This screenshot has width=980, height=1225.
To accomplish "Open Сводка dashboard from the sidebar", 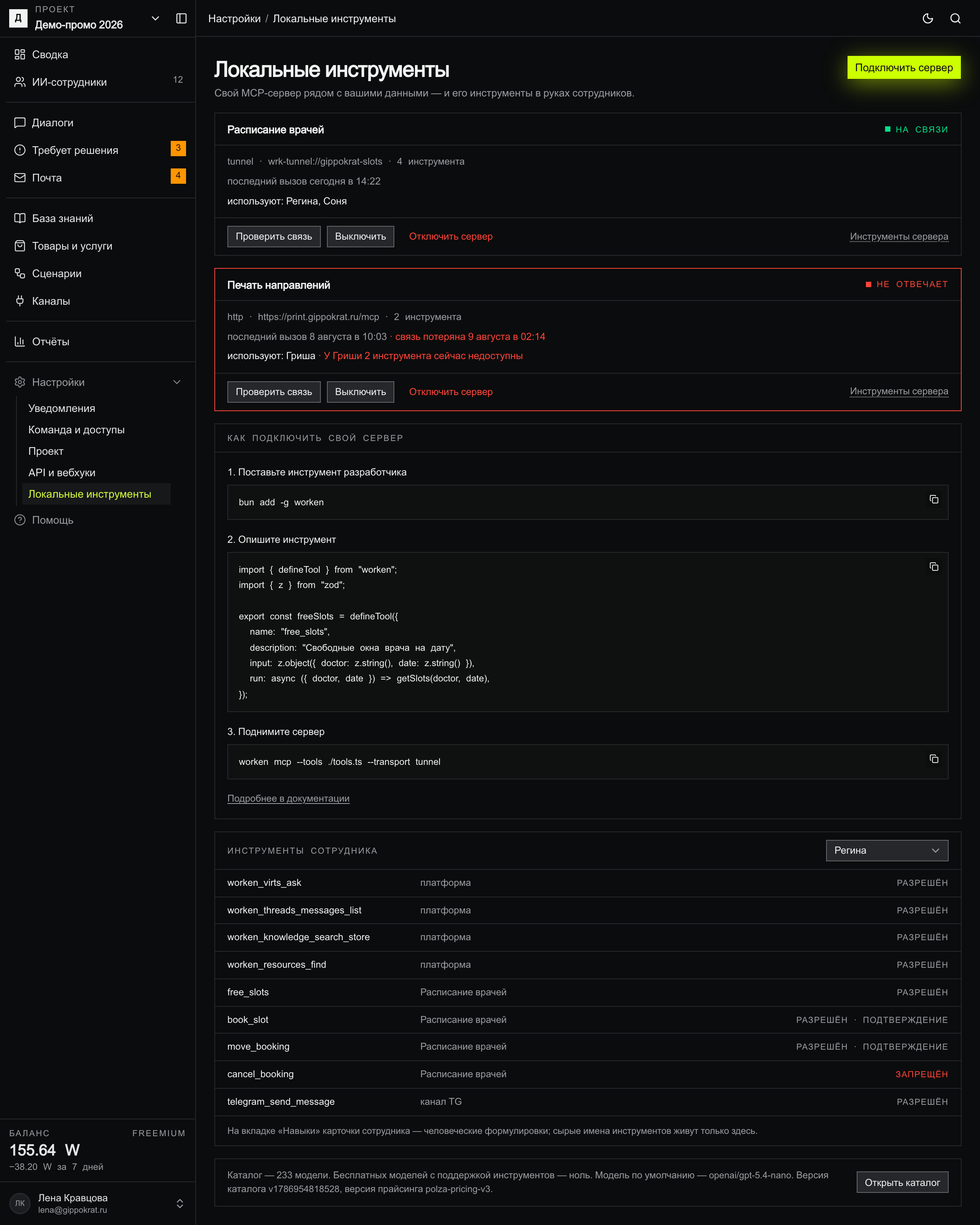I will tap(98, 54).
